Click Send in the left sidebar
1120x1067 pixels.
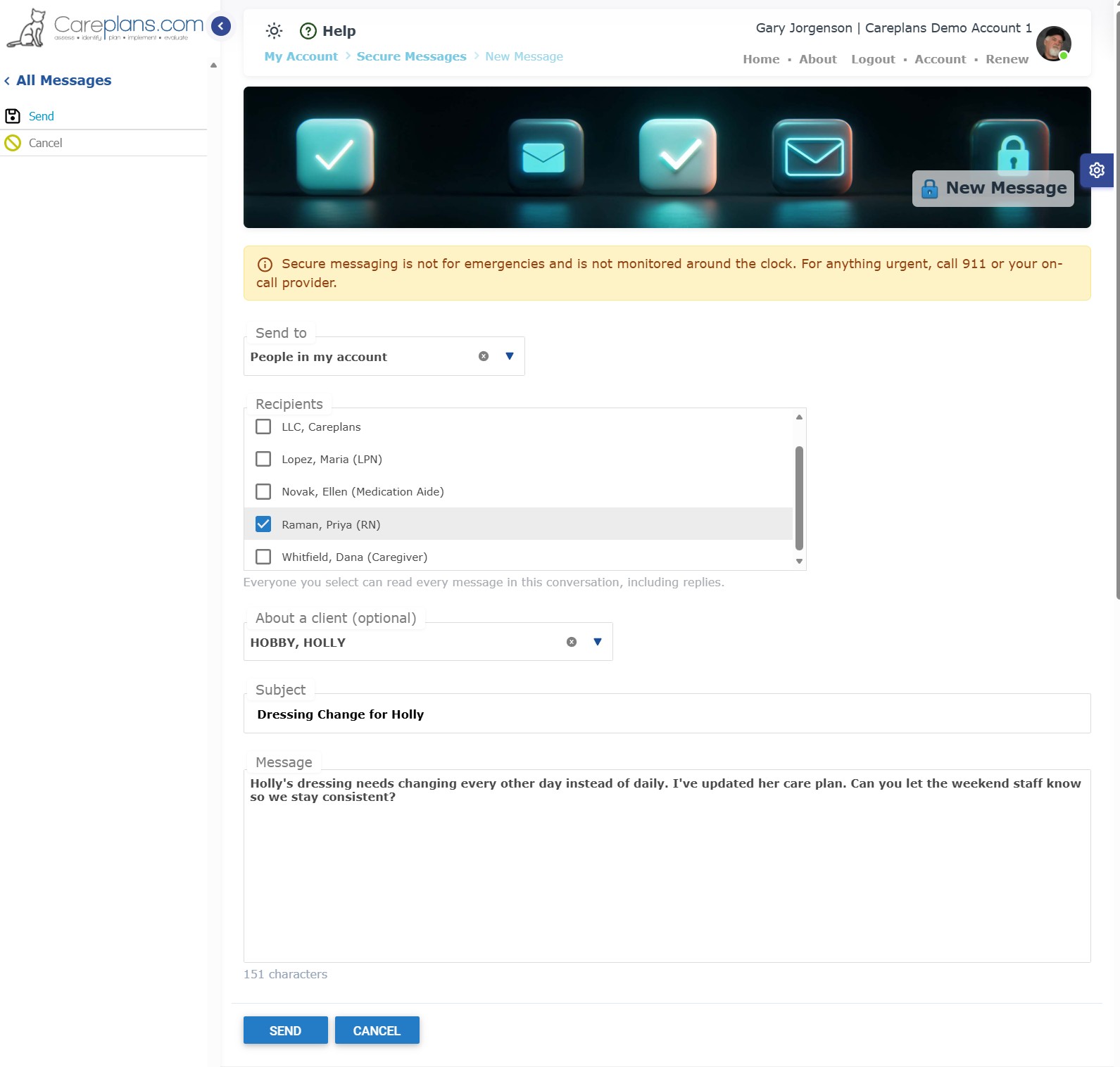click(x=42, y=116)
